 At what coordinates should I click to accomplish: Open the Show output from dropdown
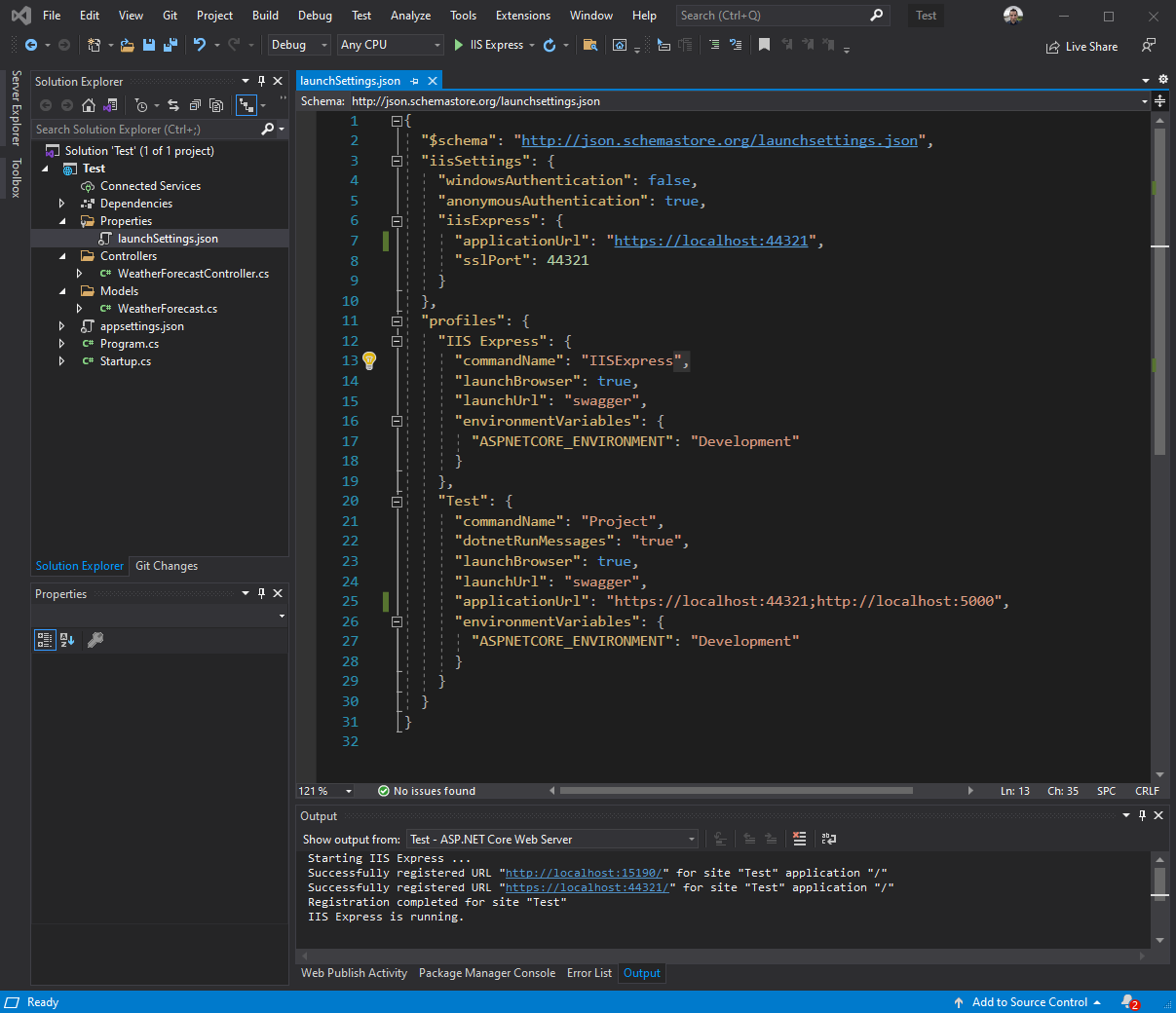coord(552,839)
